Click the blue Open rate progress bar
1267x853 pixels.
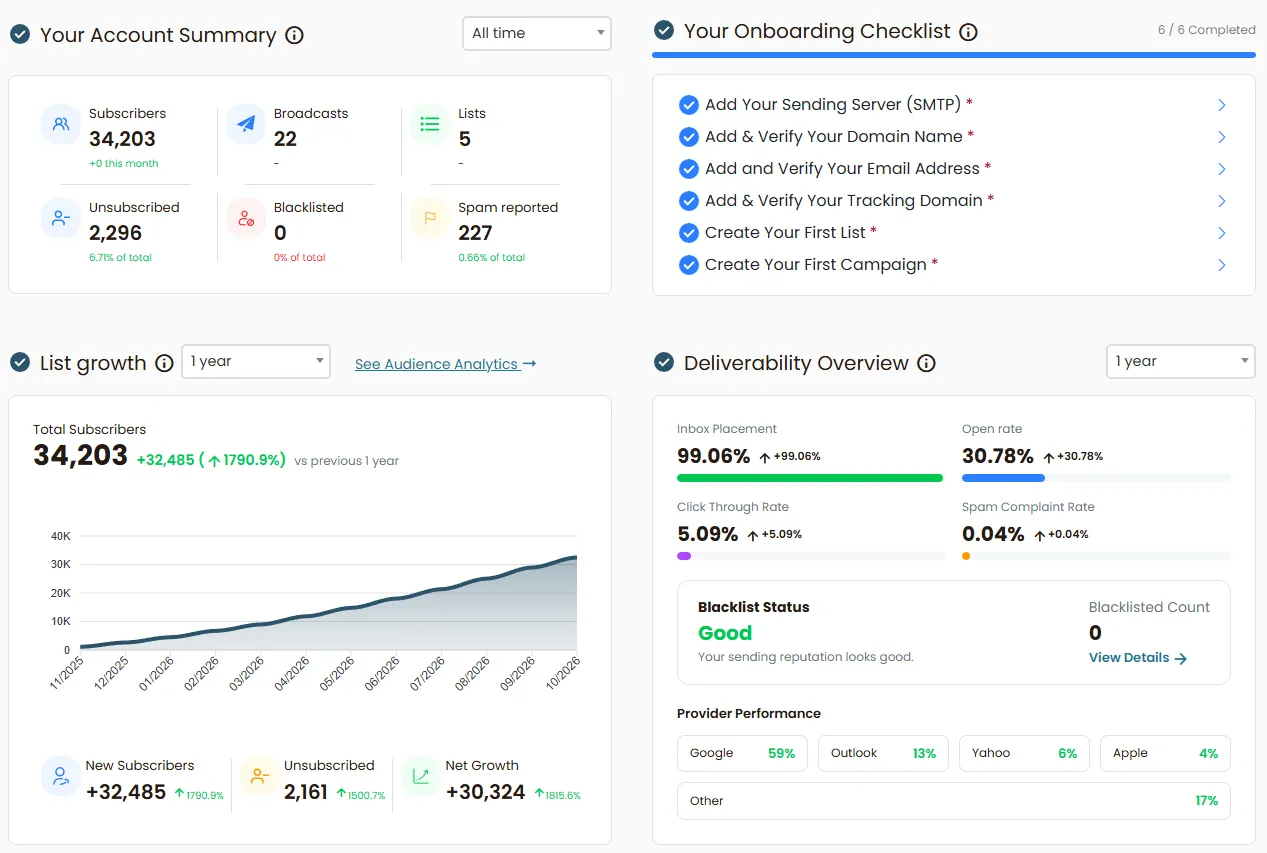click(x=1003, y=478)
